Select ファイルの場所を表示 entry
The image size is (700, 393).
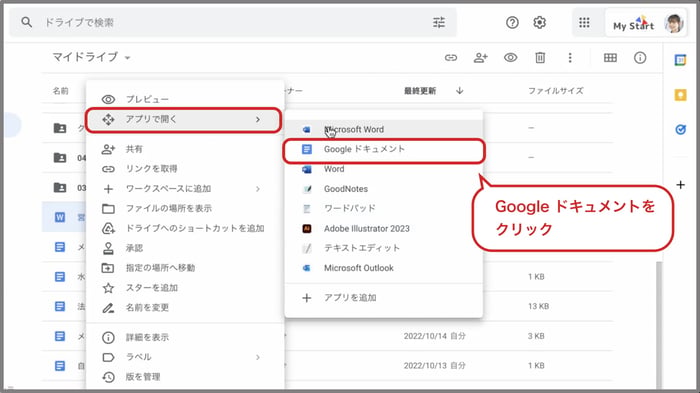185,208
